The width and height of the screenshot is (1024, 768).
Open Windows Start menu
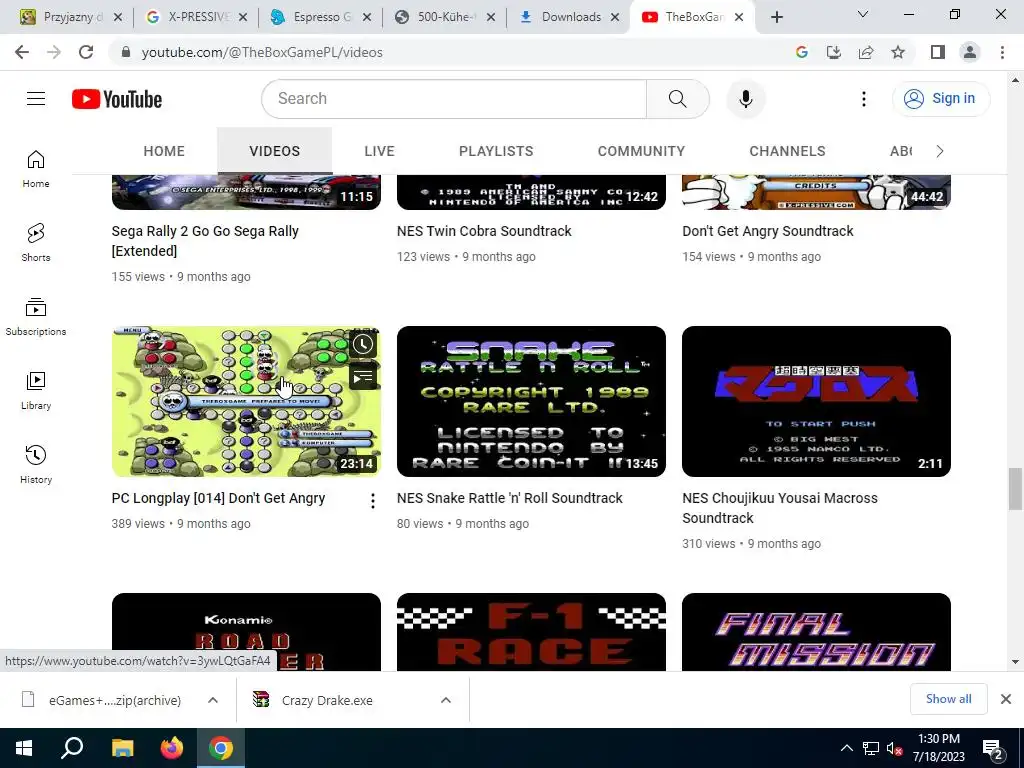(24, 748)
